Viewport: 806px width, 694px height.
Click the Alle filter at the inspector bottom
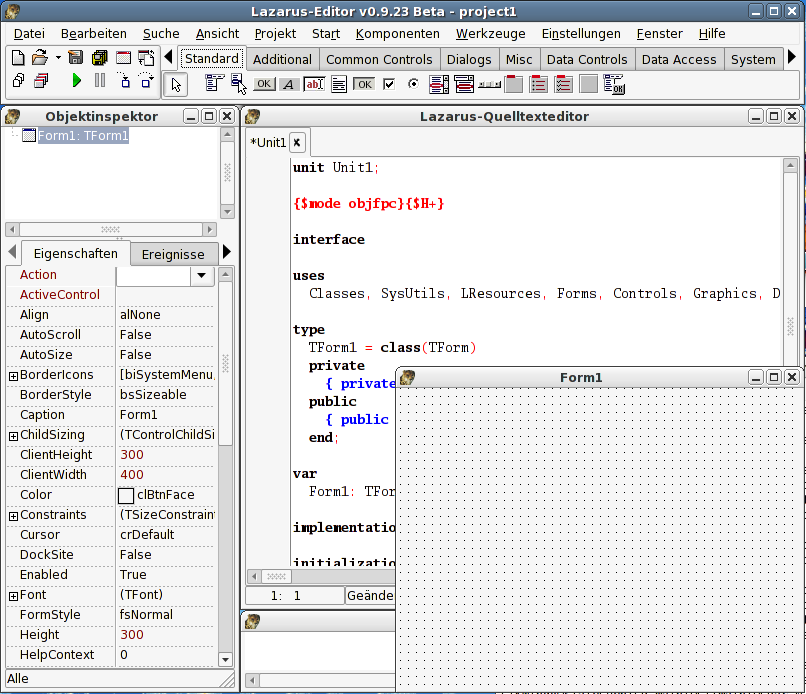18,679
